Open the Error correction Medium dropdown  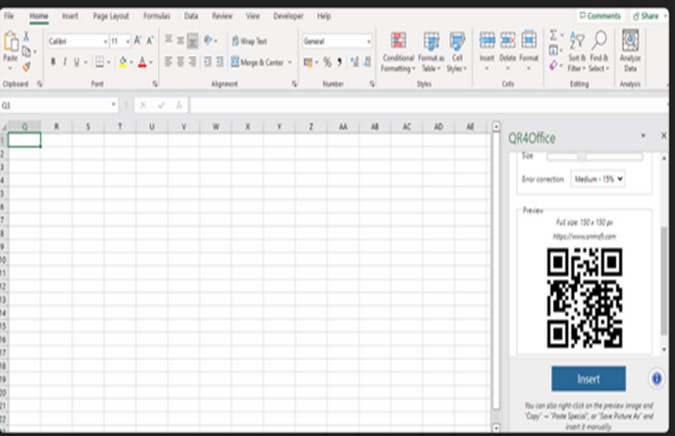point(598,179)
